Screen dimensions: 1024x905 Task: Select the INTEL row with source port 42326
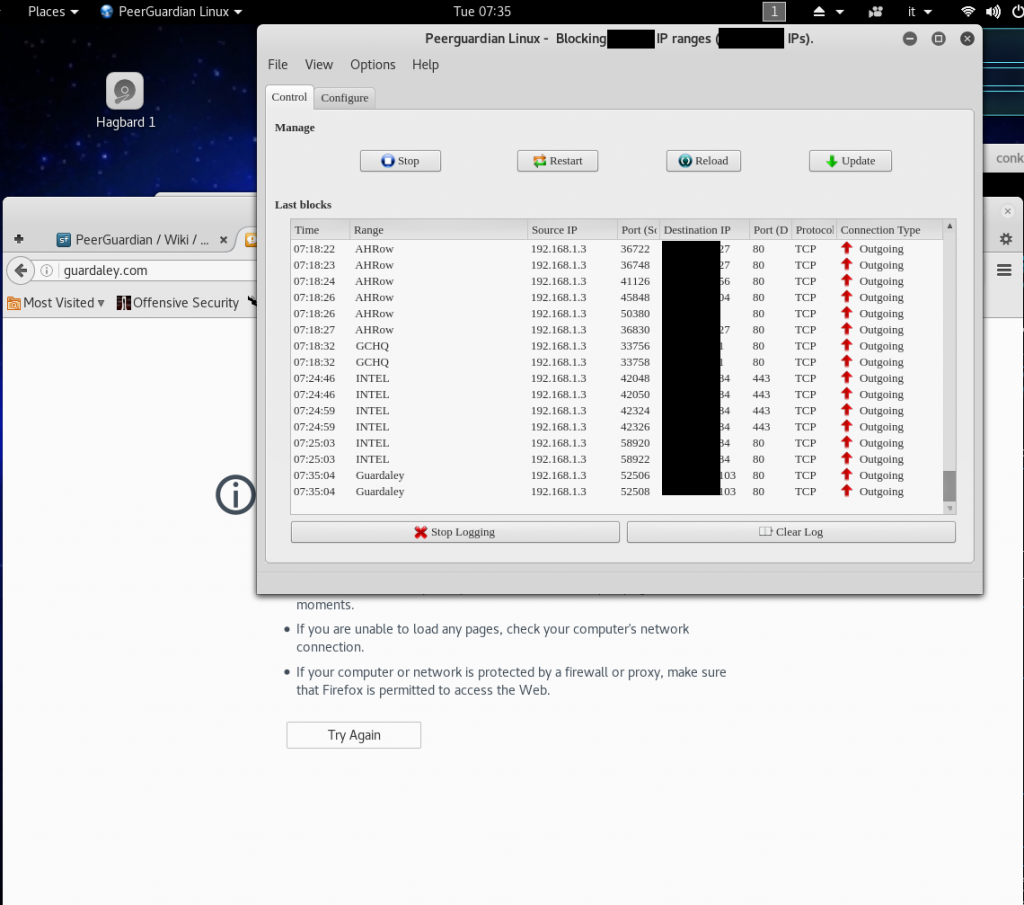(616, 427)
